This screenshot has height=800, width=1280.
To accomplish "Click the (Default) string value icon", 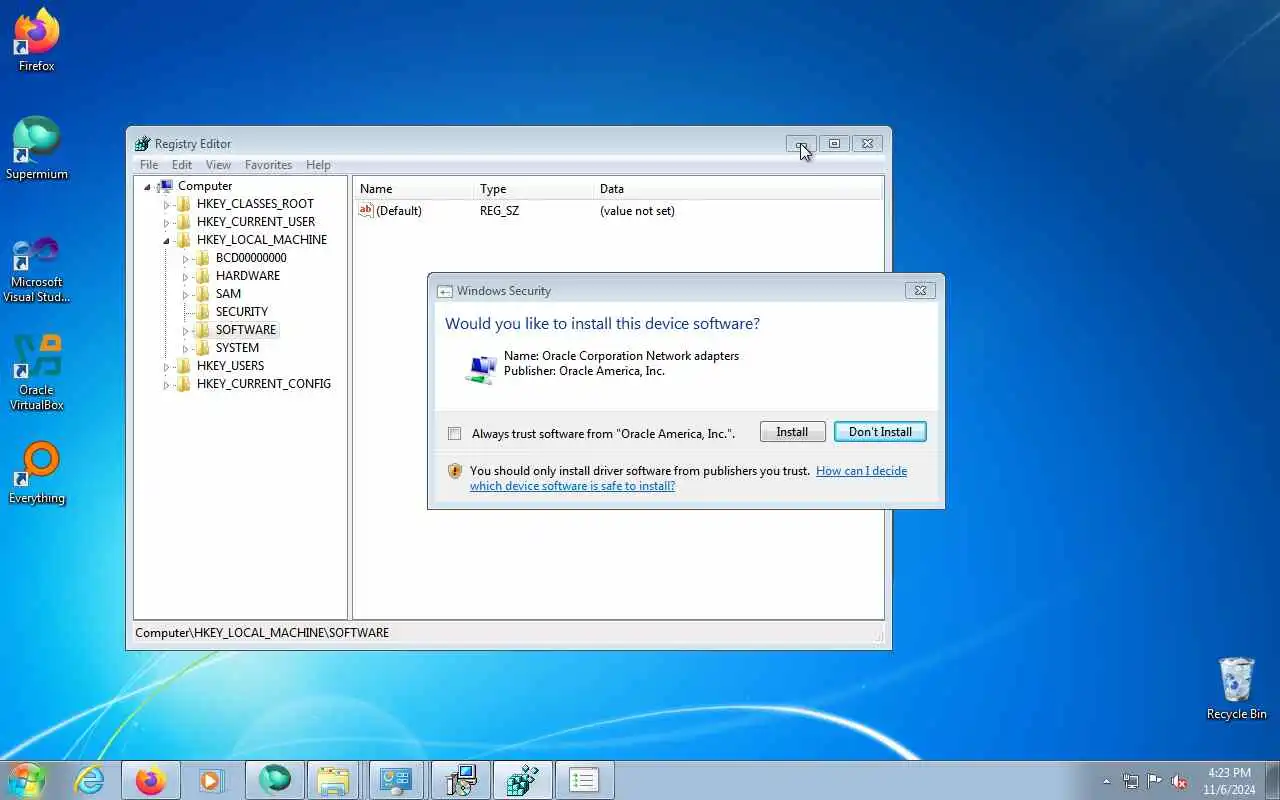I will click(366, 211).
